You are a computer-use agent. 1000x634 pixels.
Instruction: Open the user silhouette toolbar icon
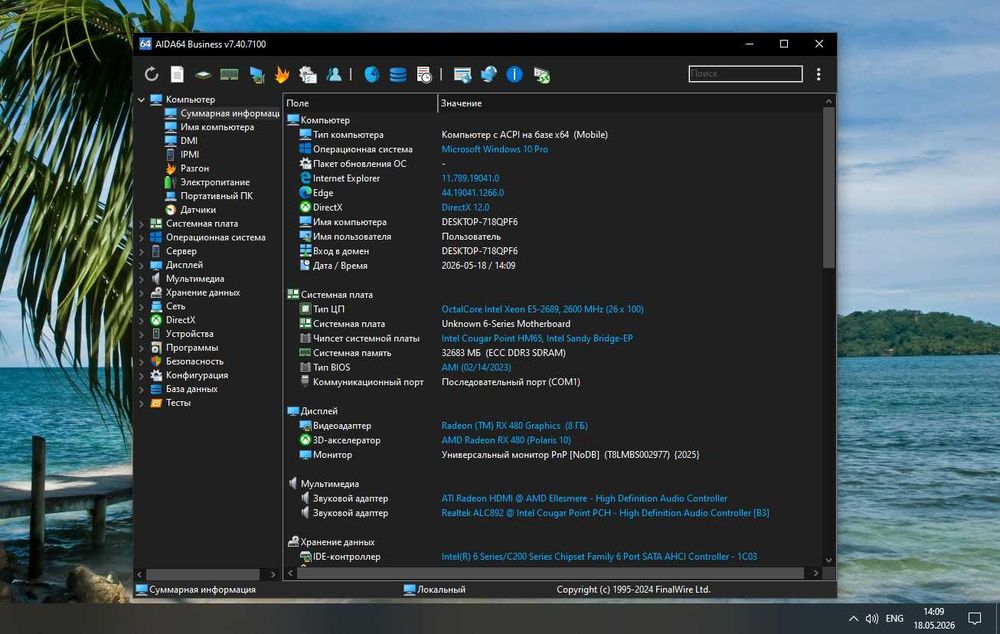point(334,75)
